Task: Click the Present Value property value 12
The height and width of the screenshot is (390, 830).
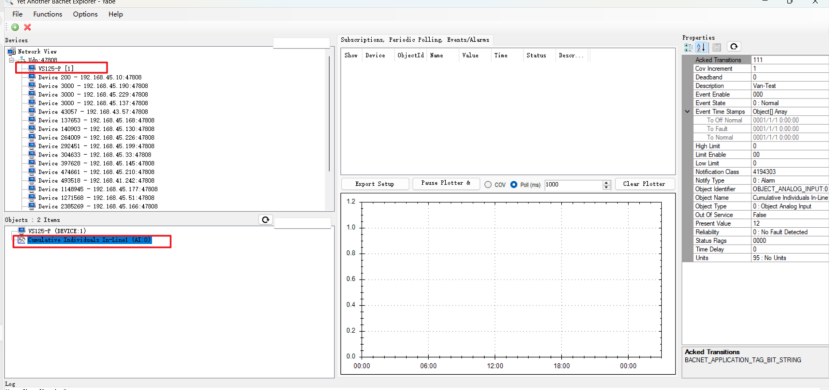Action: 790,223
